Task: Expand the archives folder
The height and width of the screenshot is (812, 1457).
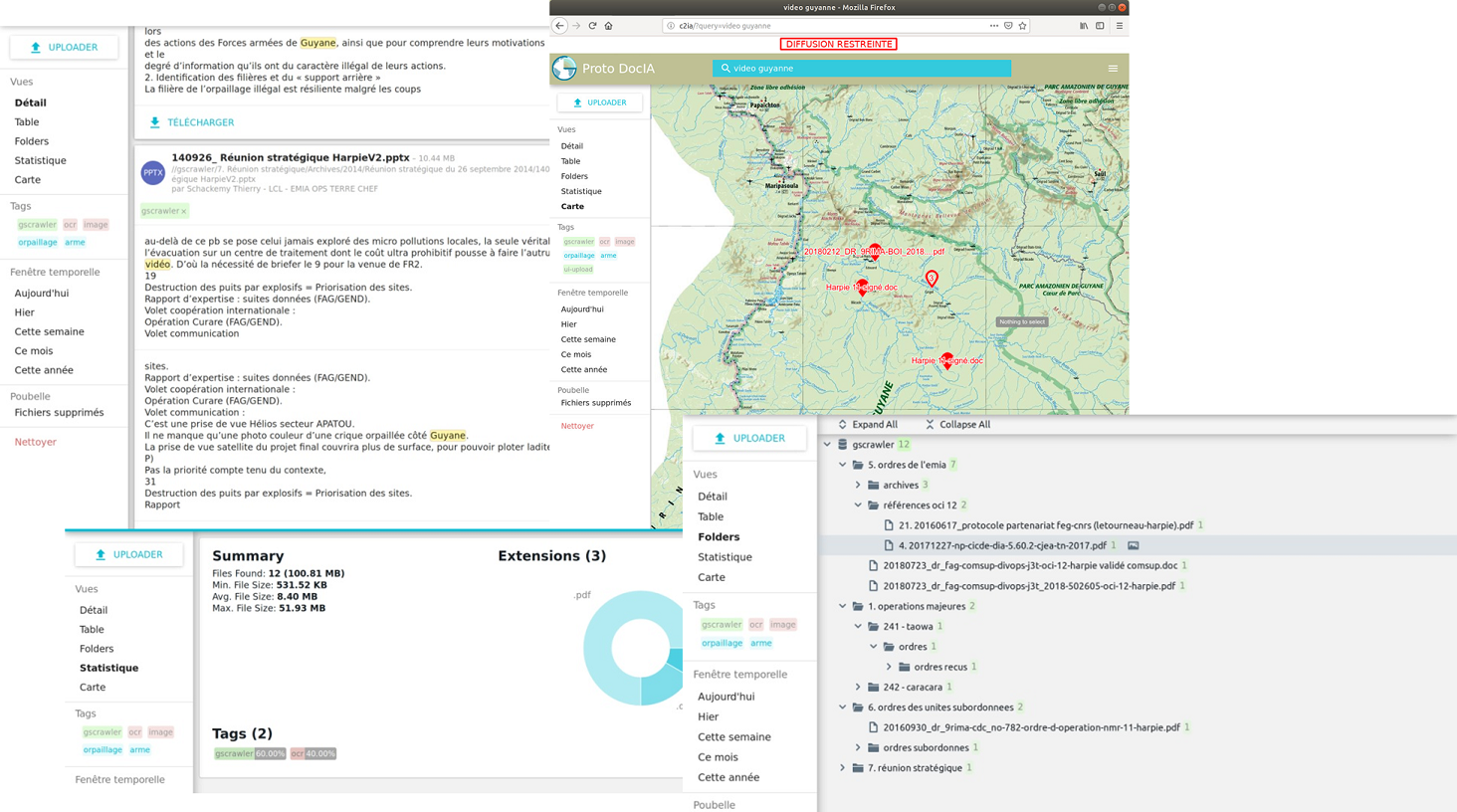Action: 858,486
